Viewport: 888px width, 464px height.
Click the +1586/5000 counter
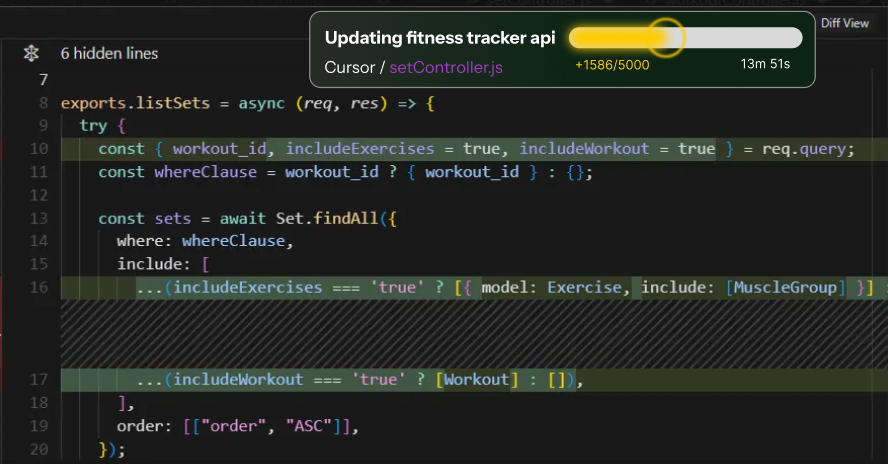(x=612, y=65)
